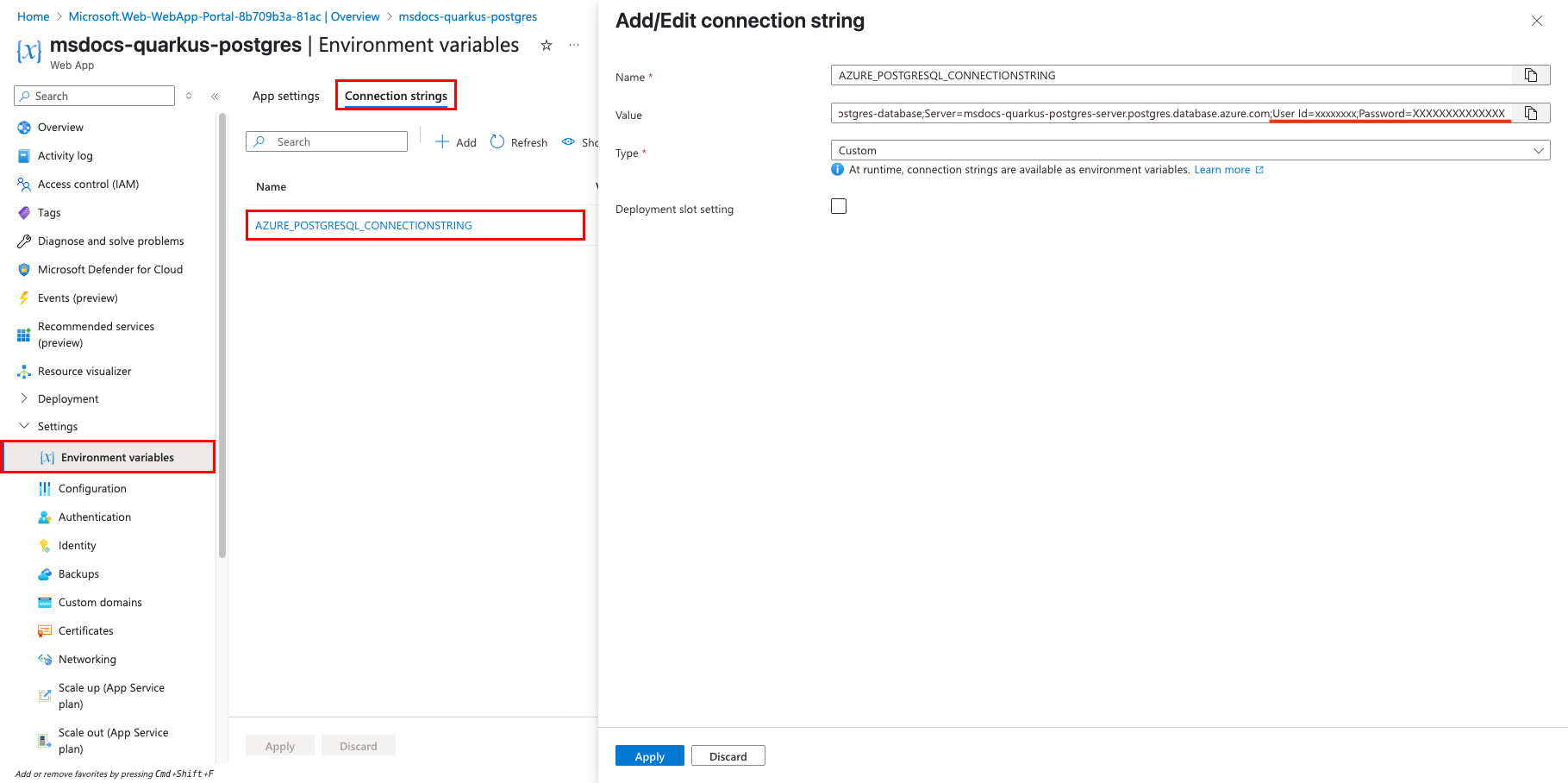
Task: Open the Learn more link
Action: (1228, 170)
